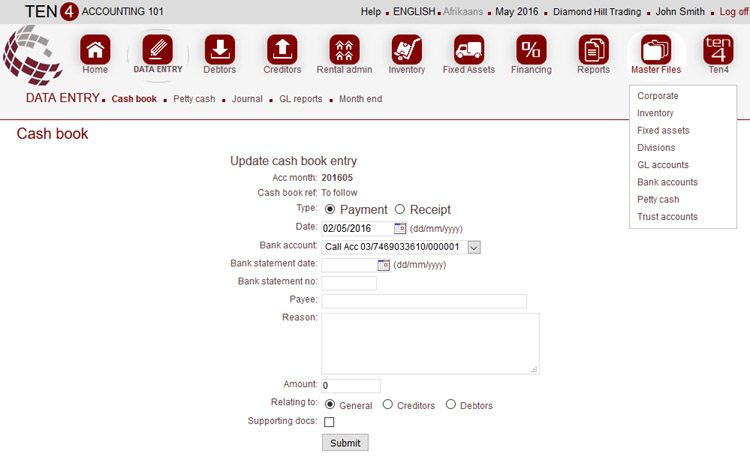This screenshot has height=466, width=750.
Task: Switch to the Petty cash sub-tab
Action: point(194,99)
